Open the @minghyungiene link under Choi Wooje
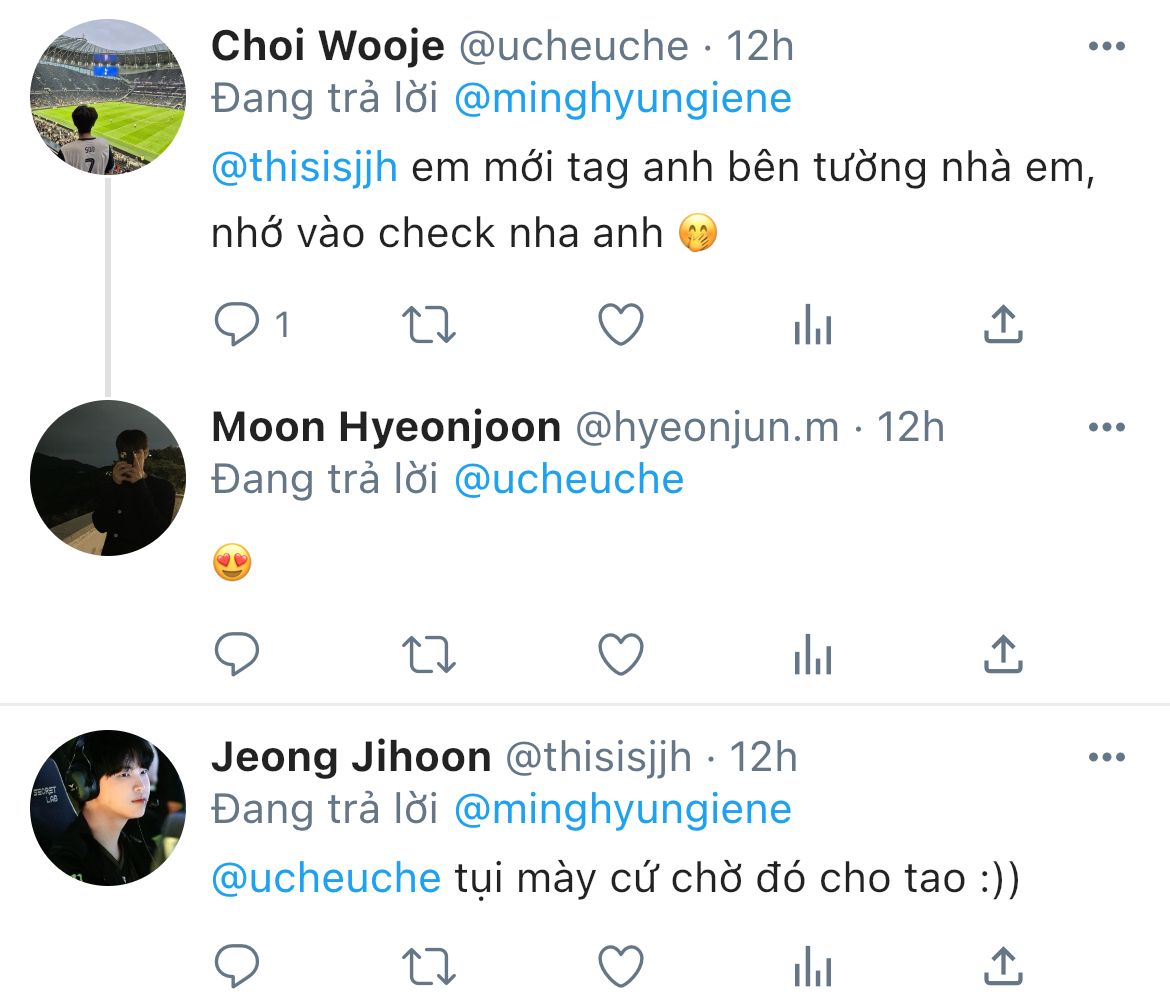1170x1006 pixels. pyautogui.click(x=622, y=99)
